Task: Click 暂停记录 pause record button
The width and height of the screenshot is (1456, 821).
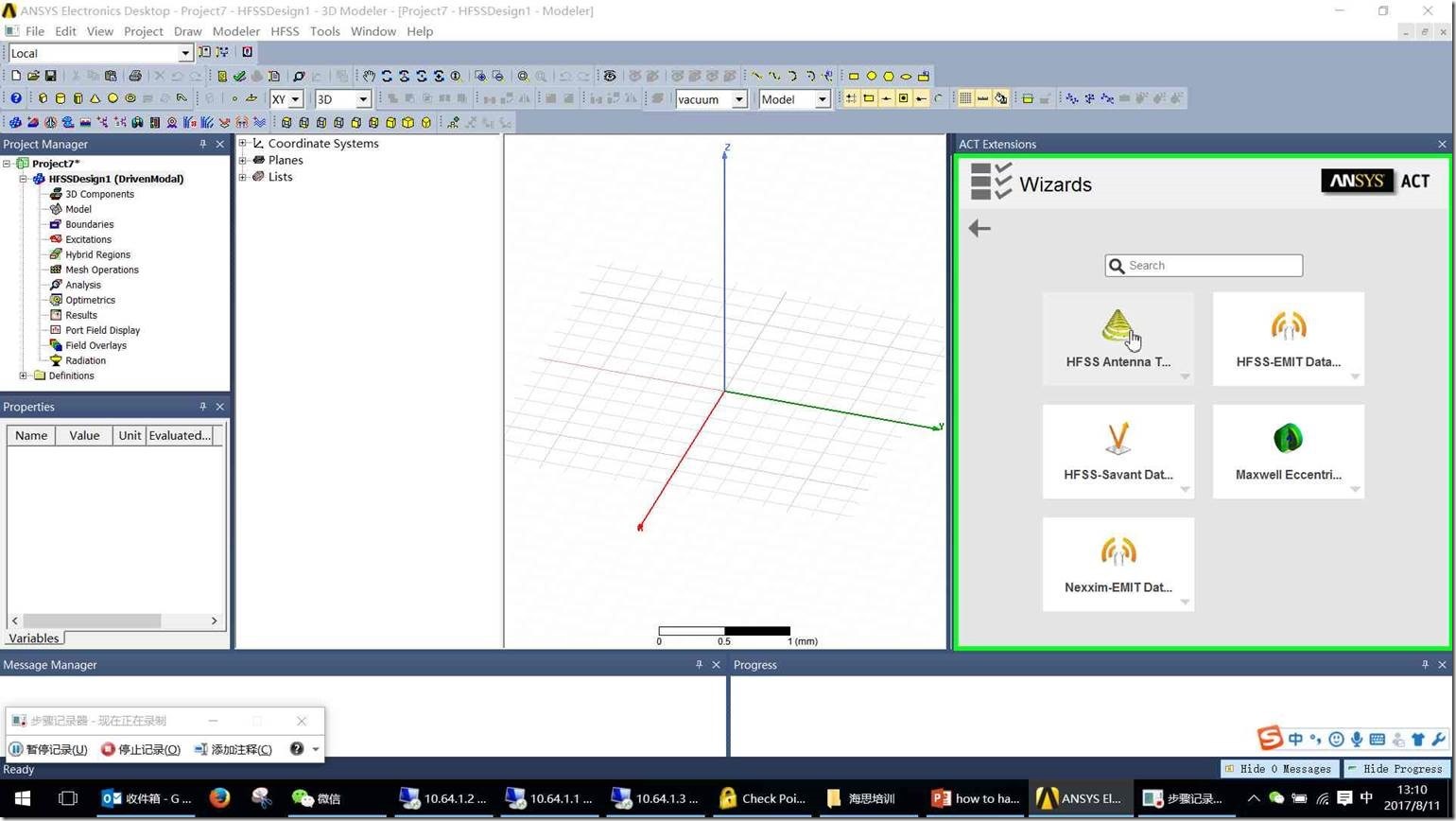Action: [x=48, y=749]
